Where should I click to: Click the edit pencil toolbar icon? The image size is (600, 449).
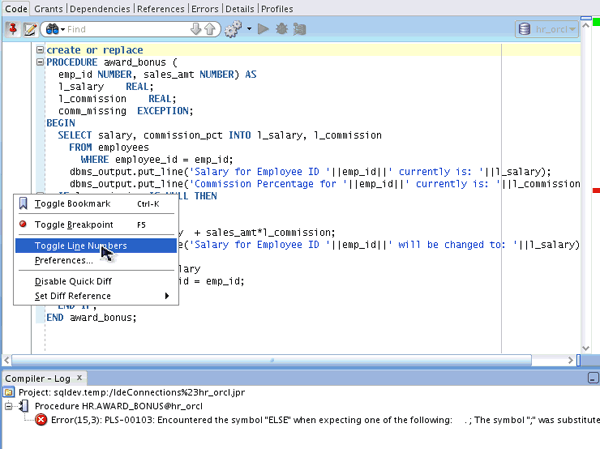click(x=30, y=30)
